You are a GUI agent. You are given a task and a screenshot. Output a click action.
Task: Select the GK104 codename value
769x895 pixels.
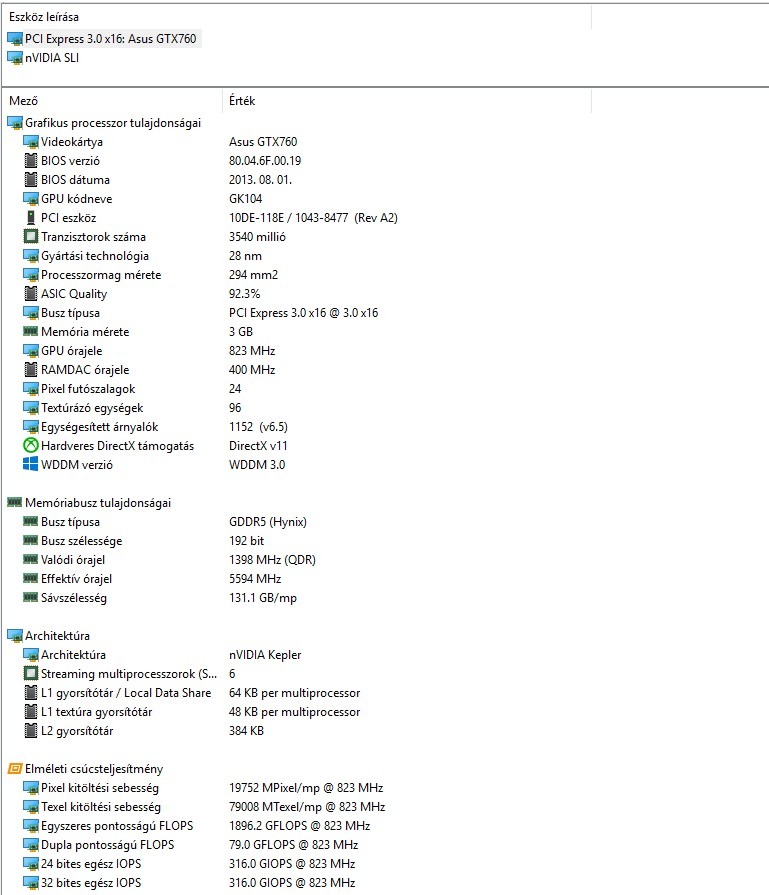(x=245, y=199)
